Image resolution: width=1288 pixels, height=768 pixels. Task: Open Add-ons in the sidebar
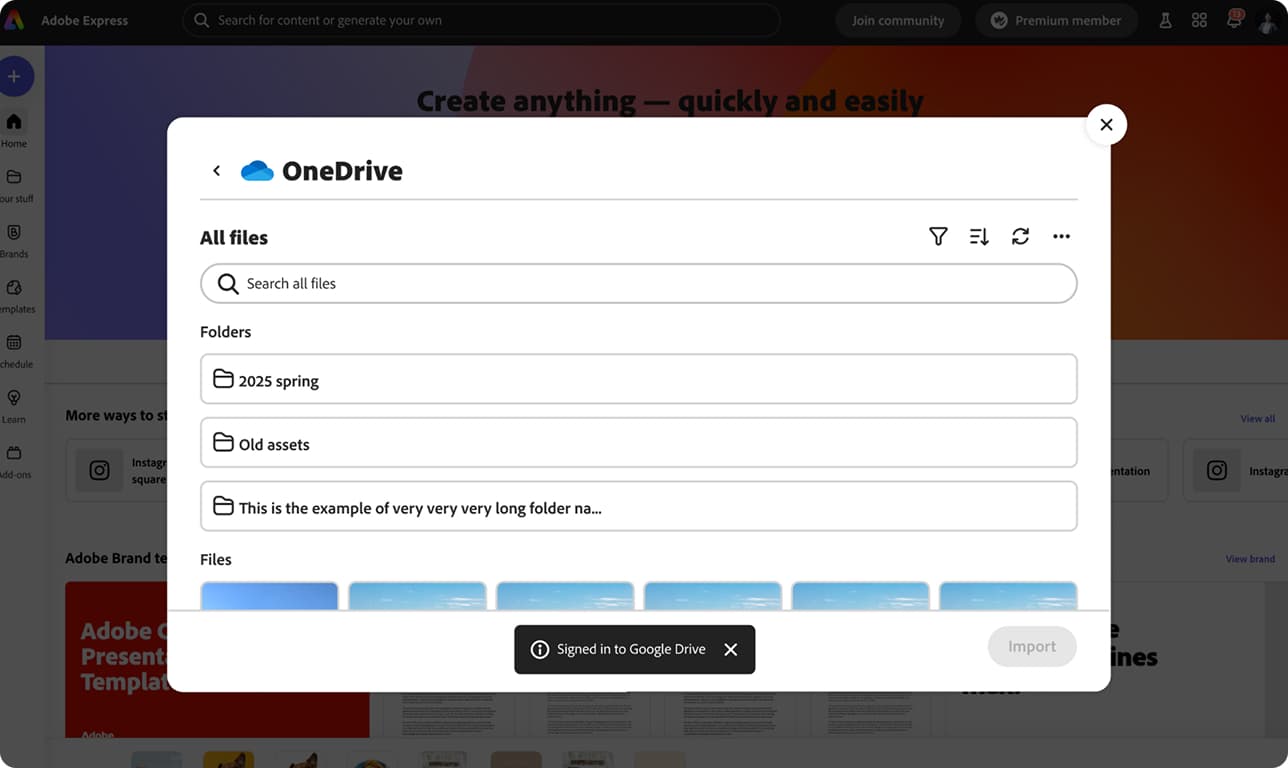14,461
